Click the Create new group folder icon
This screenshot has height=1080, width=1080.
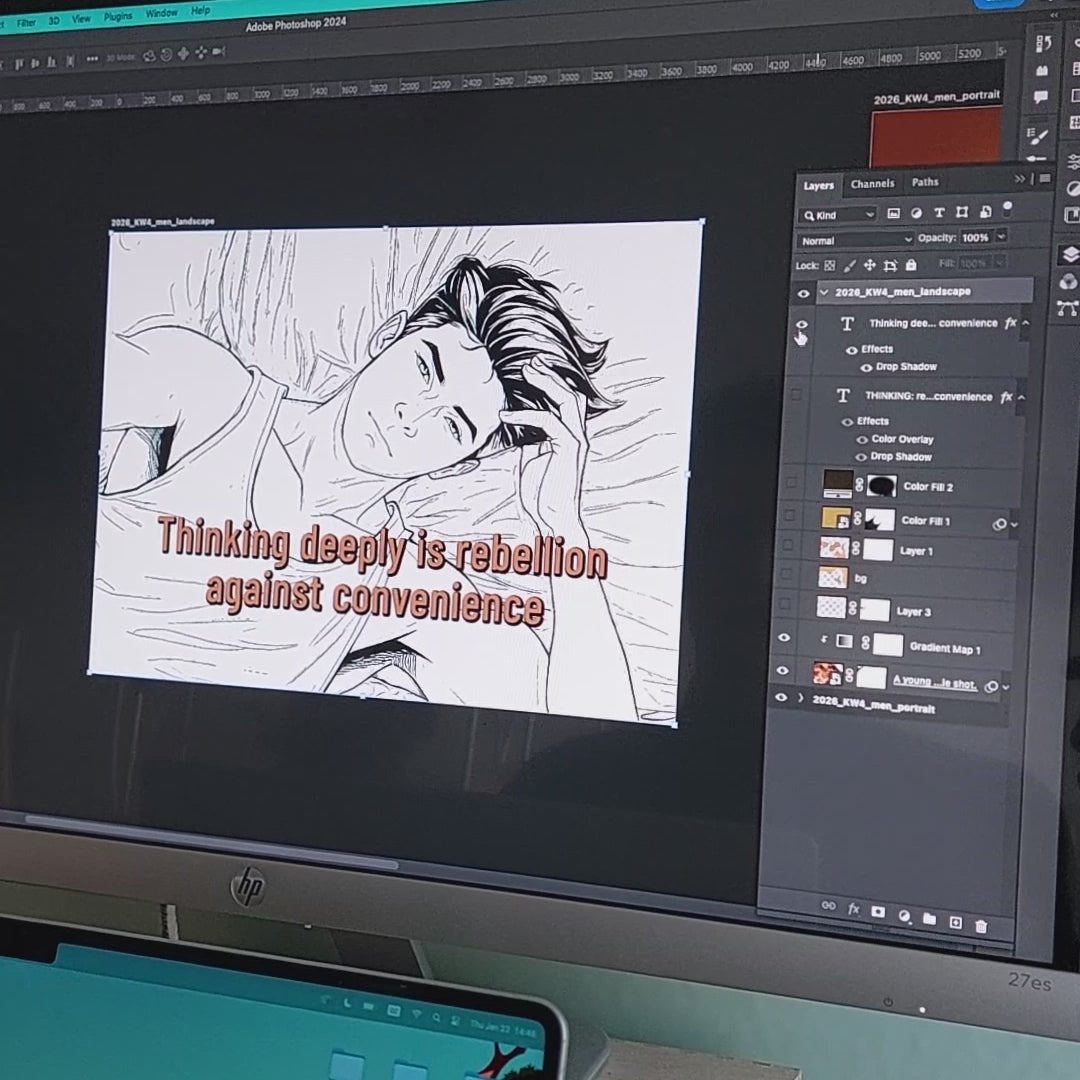click(929, 919)
